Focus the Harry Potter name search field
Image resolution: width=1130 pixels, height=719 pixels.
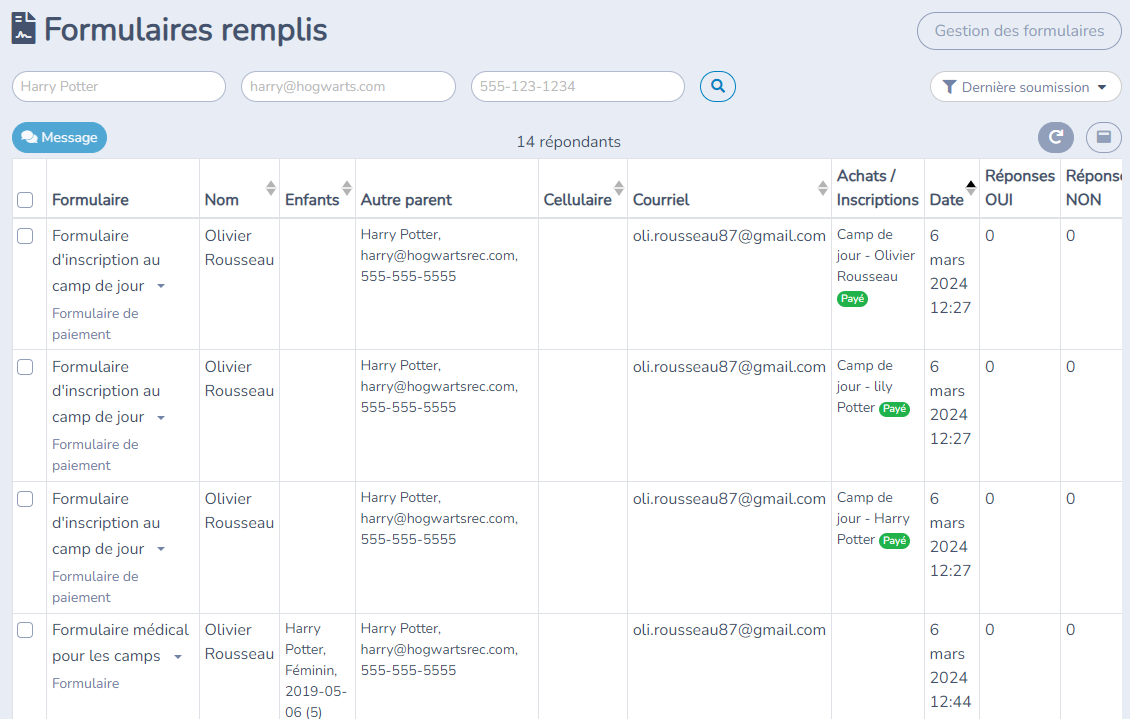(119, 86)
